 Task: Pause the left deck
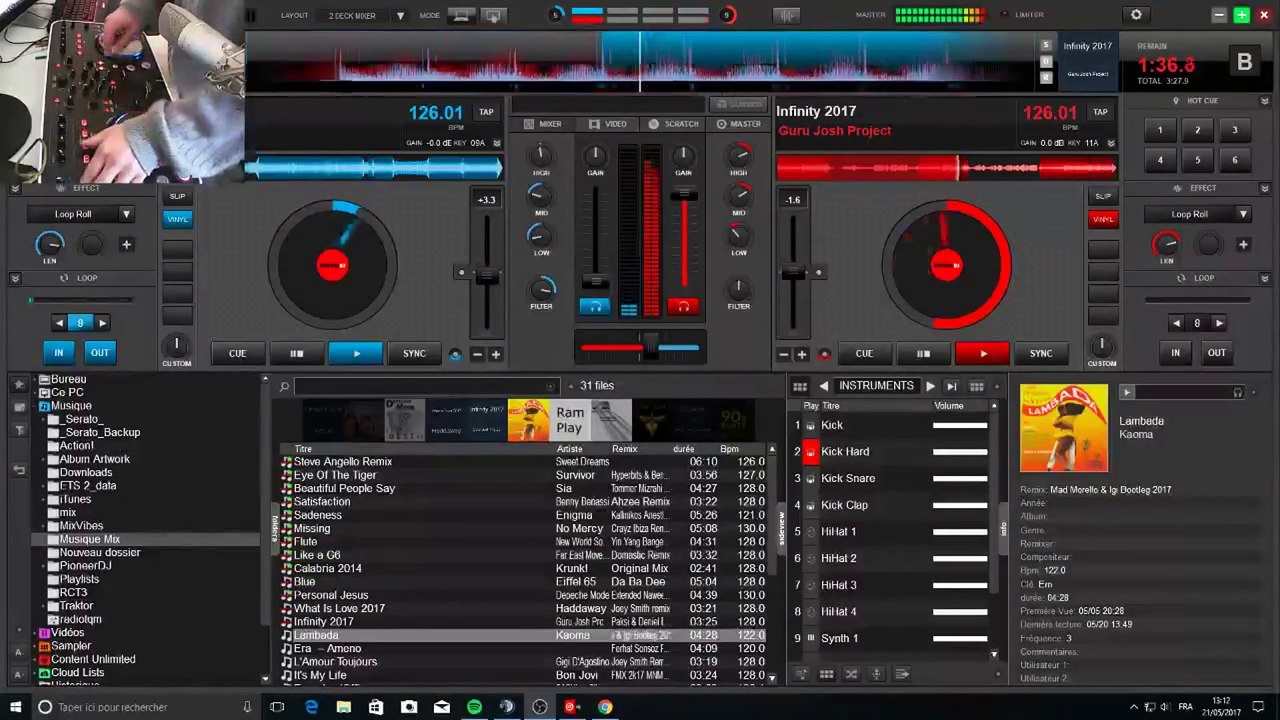[x=297, y=353]
